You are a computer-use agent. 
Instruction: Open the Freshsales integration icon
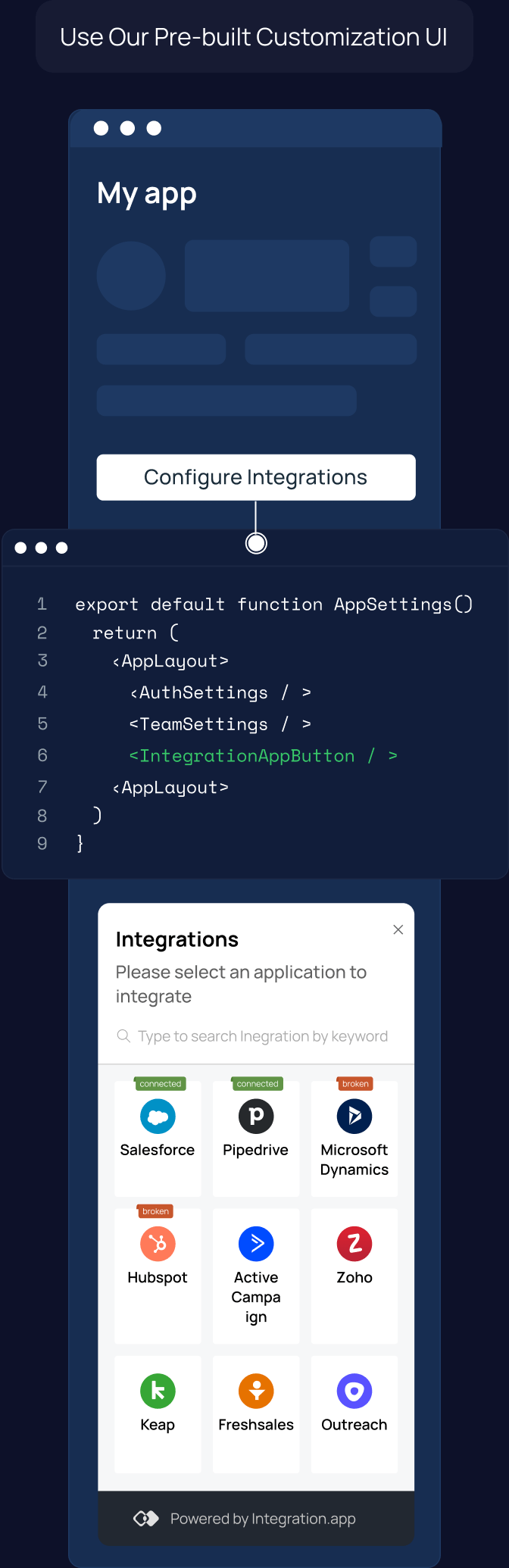click(x=256, y=1391)
